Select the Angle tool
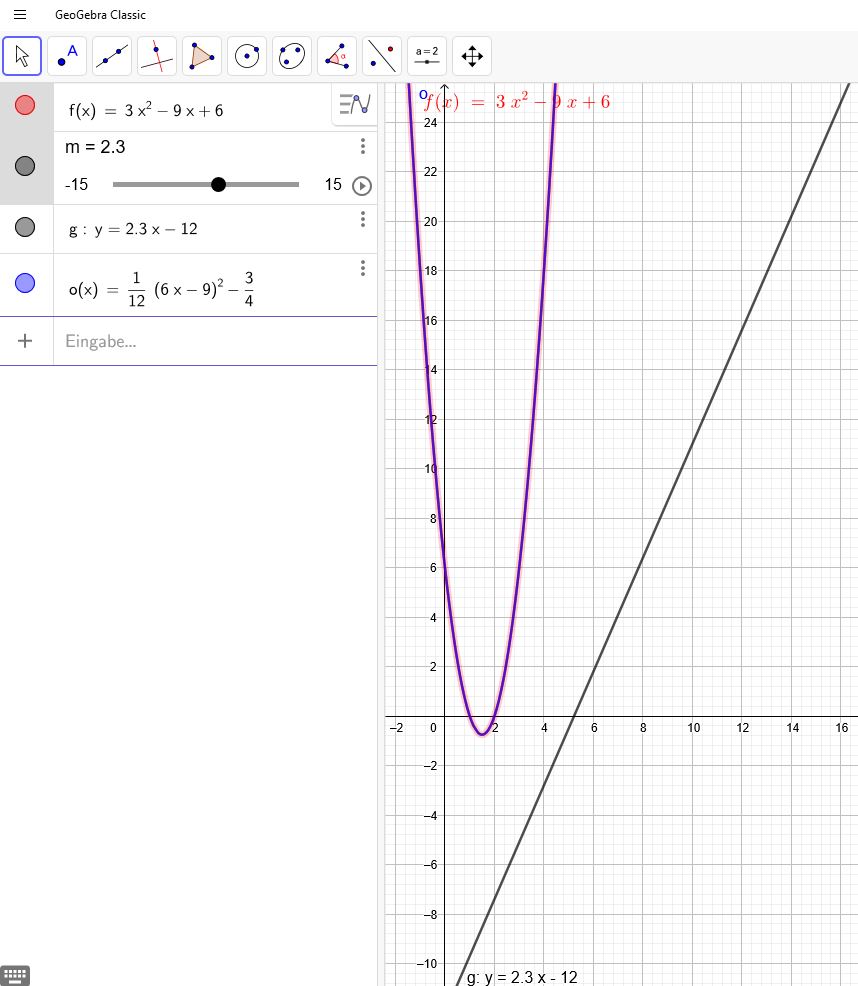This screenshot has height=986, width=858. 337,56
